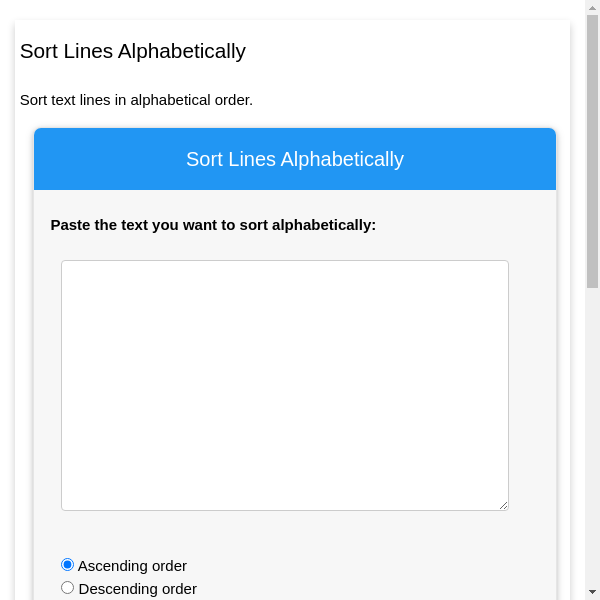Click the blue banner title text

(x=295, y=159)
